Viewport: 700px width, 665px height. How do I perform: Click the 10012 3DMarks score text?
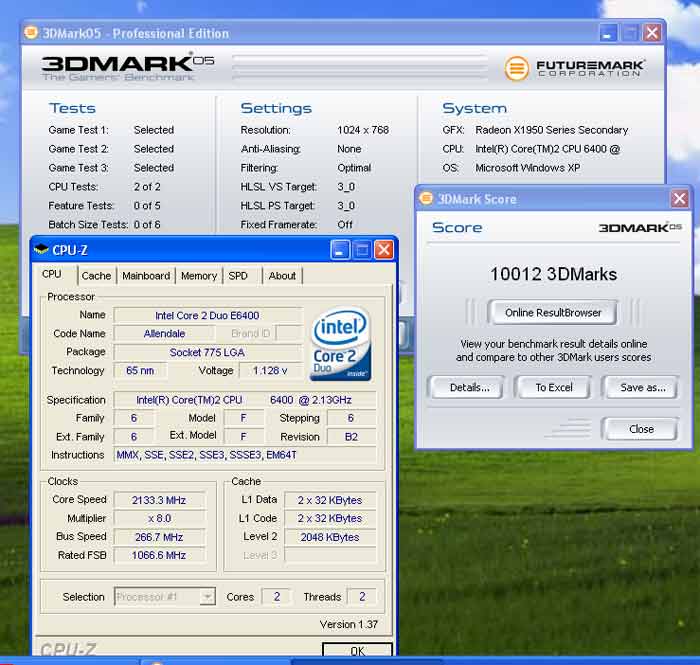click(553, 274)
